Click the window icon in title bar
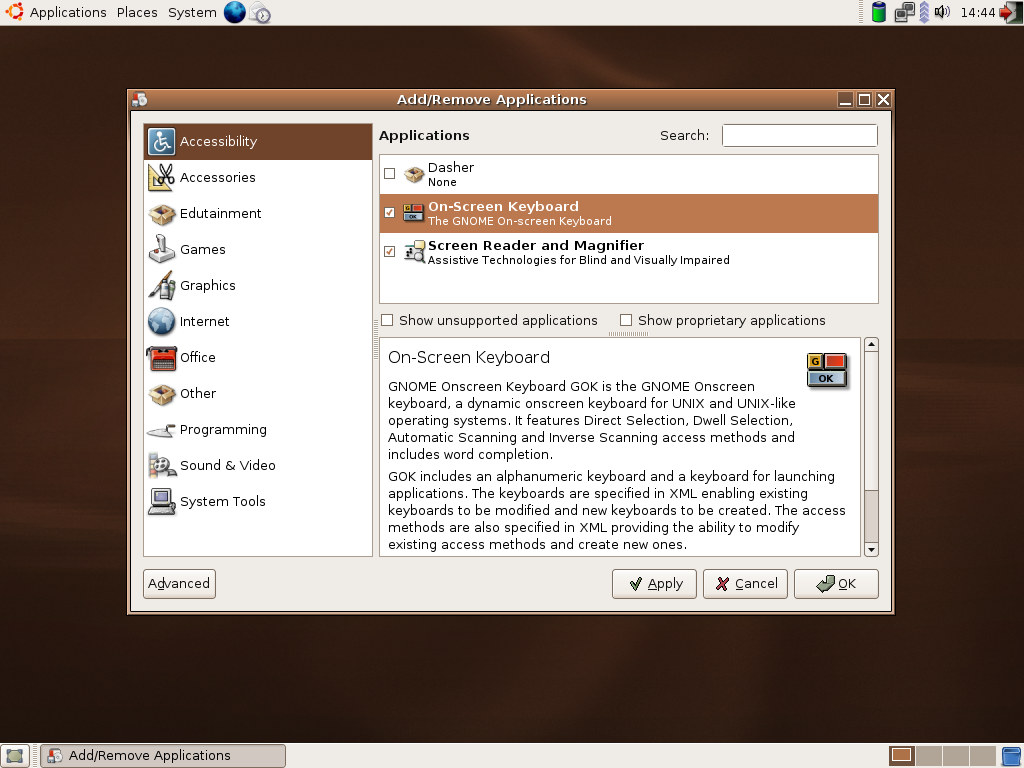The image size is (1024, 768). coord(139,99)
